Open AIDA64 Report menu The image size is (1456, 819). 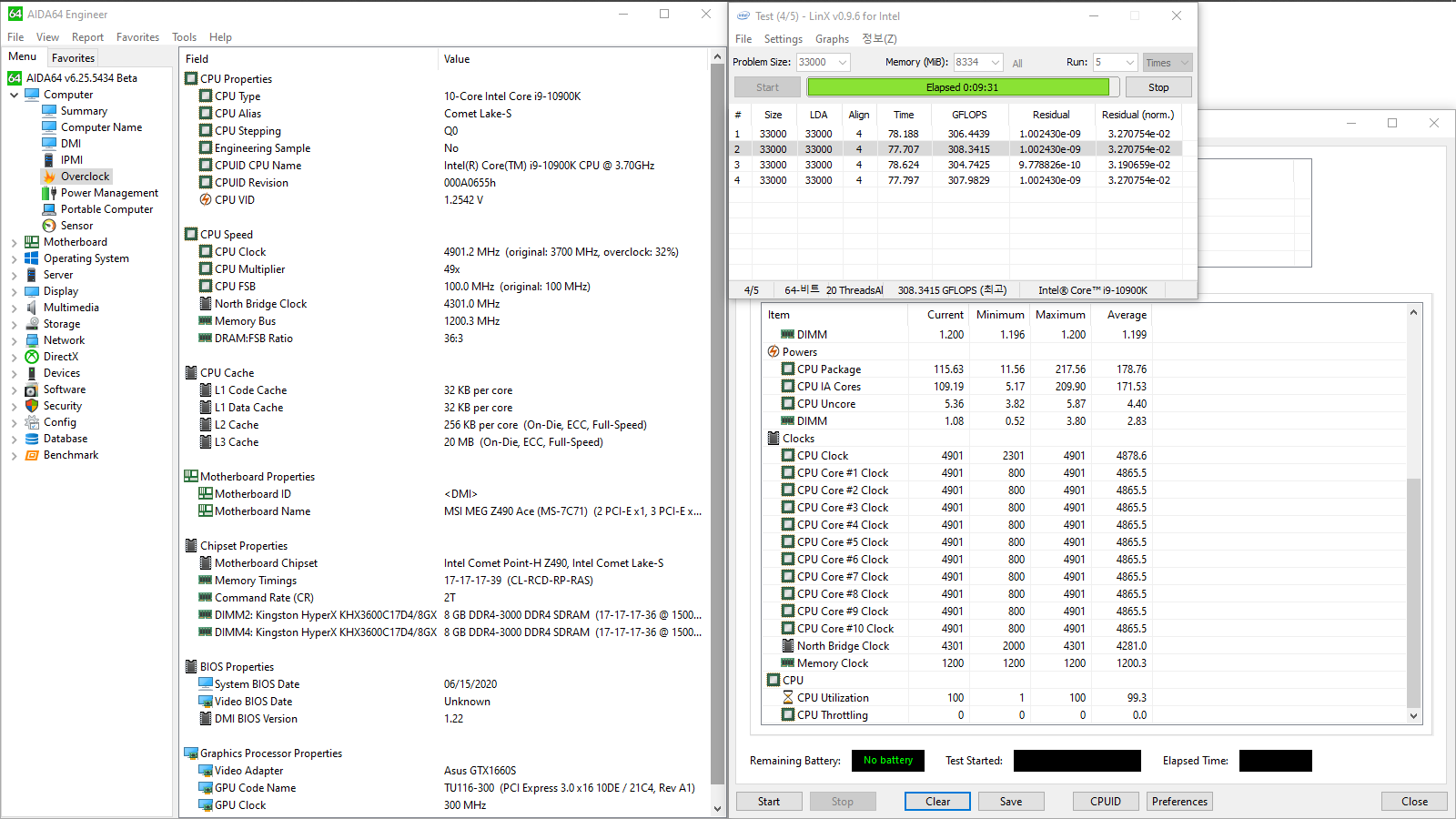tap(87, 37)
